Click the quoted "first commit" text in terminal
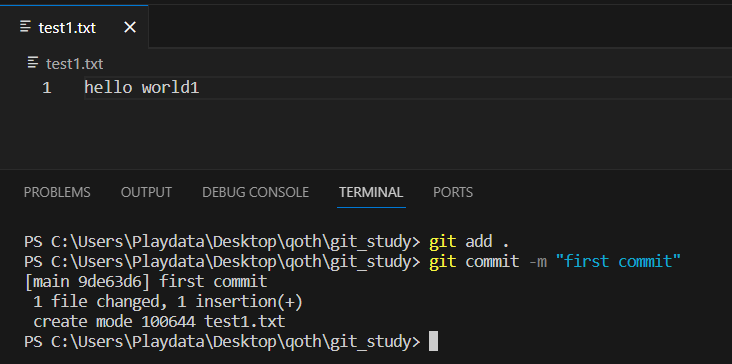This screenshot has height=364, width=732. tap(619, 261)
